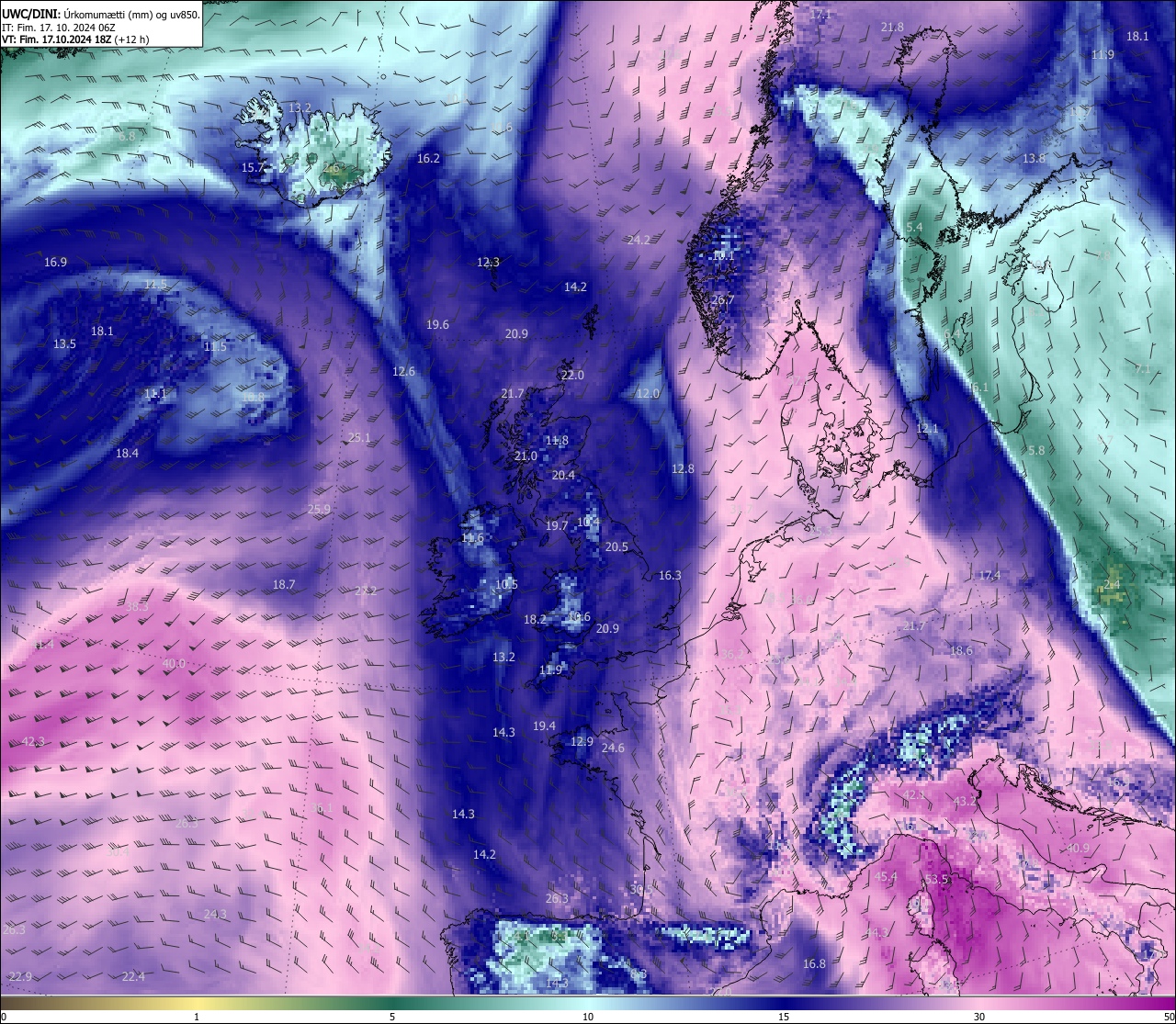Click the 40.0 value in the Atlantic
The image size is (1176, 1024).
tap(173, 663)
